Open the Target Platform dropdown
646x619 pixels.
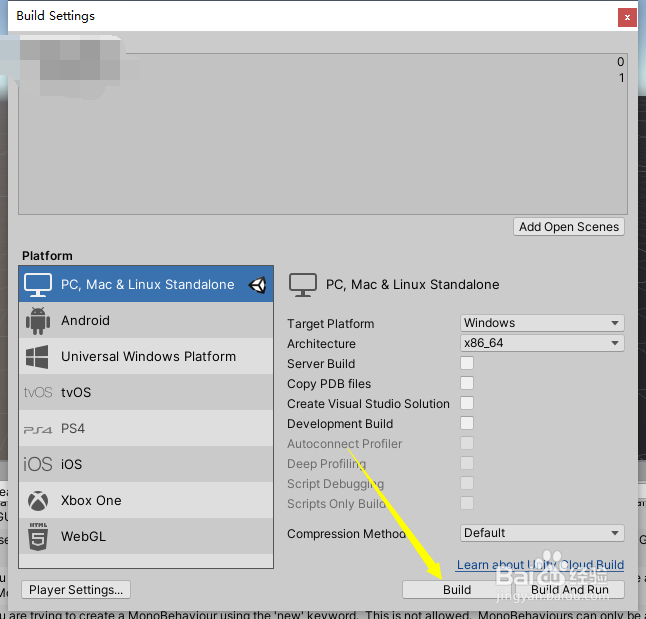pos(542,323)
